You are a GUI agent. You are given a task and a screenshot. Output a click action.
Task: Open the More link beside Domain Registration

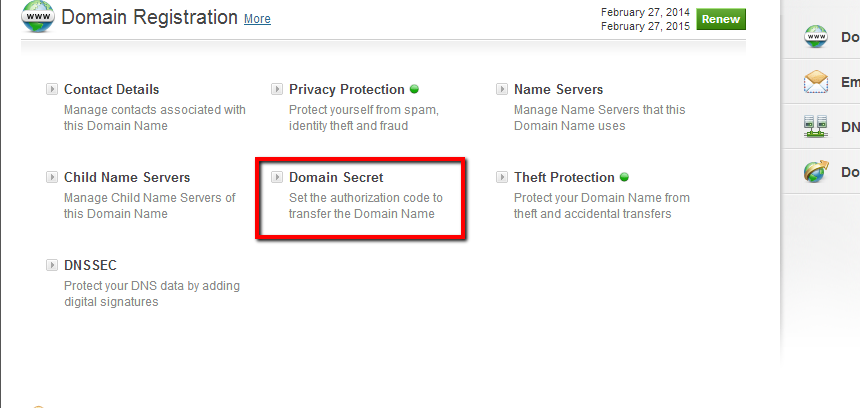click(x=257, y=19)
